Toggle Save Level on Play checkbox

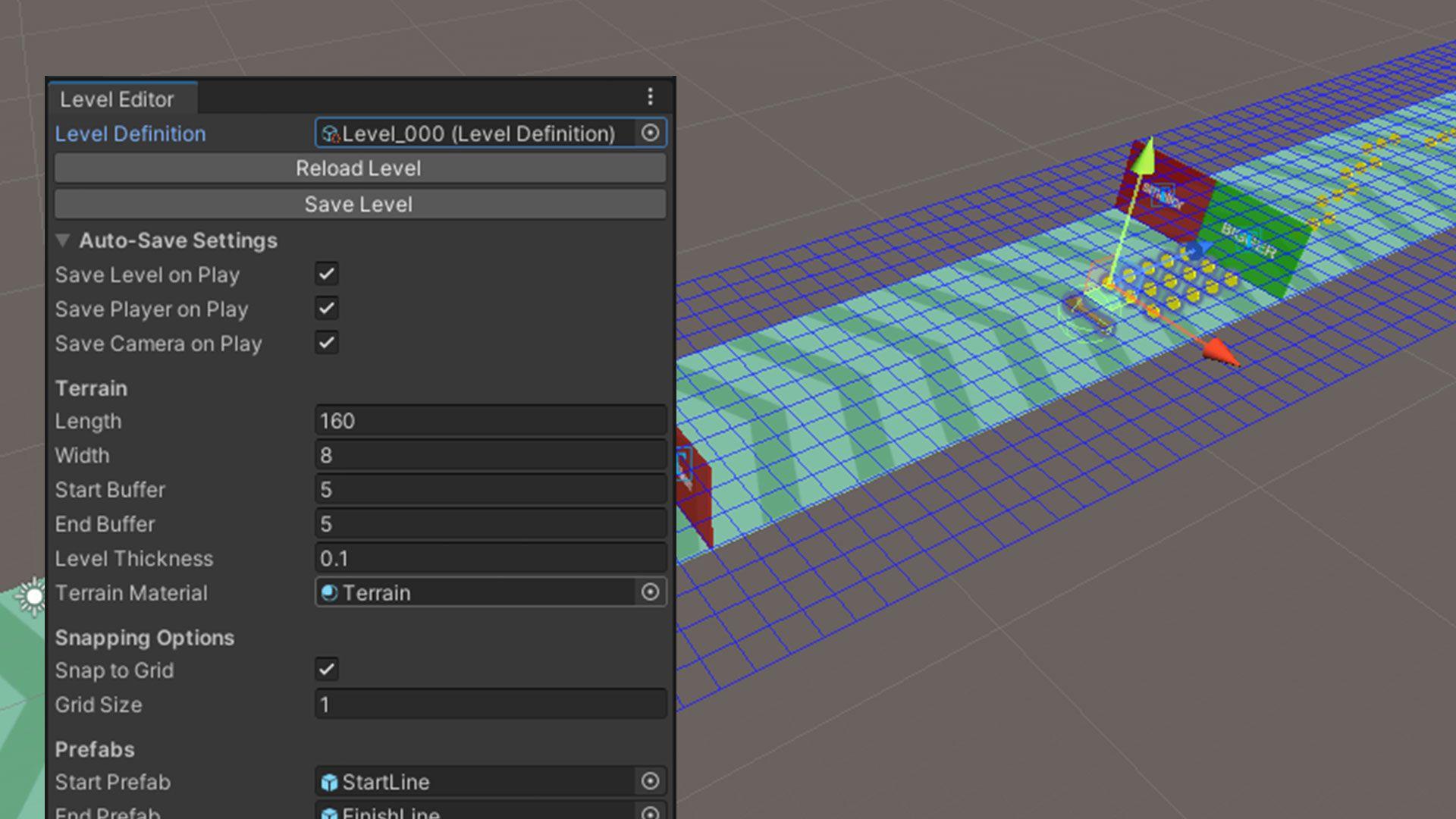[326, 274]
